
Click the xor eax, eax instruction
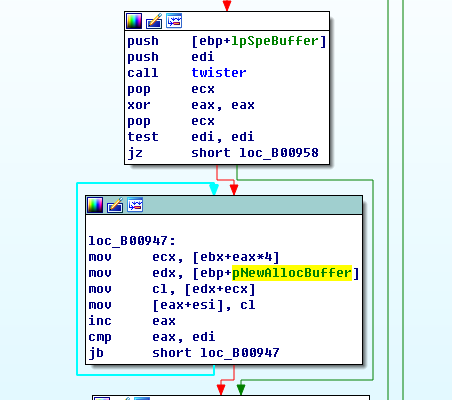191,105
